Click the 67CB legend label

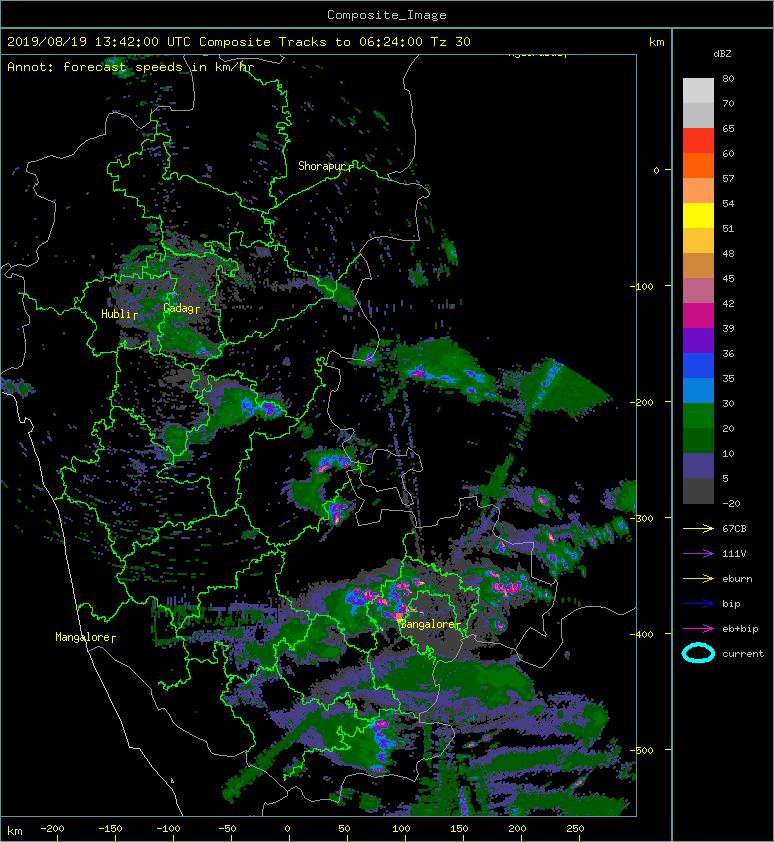tap(734, 528)
